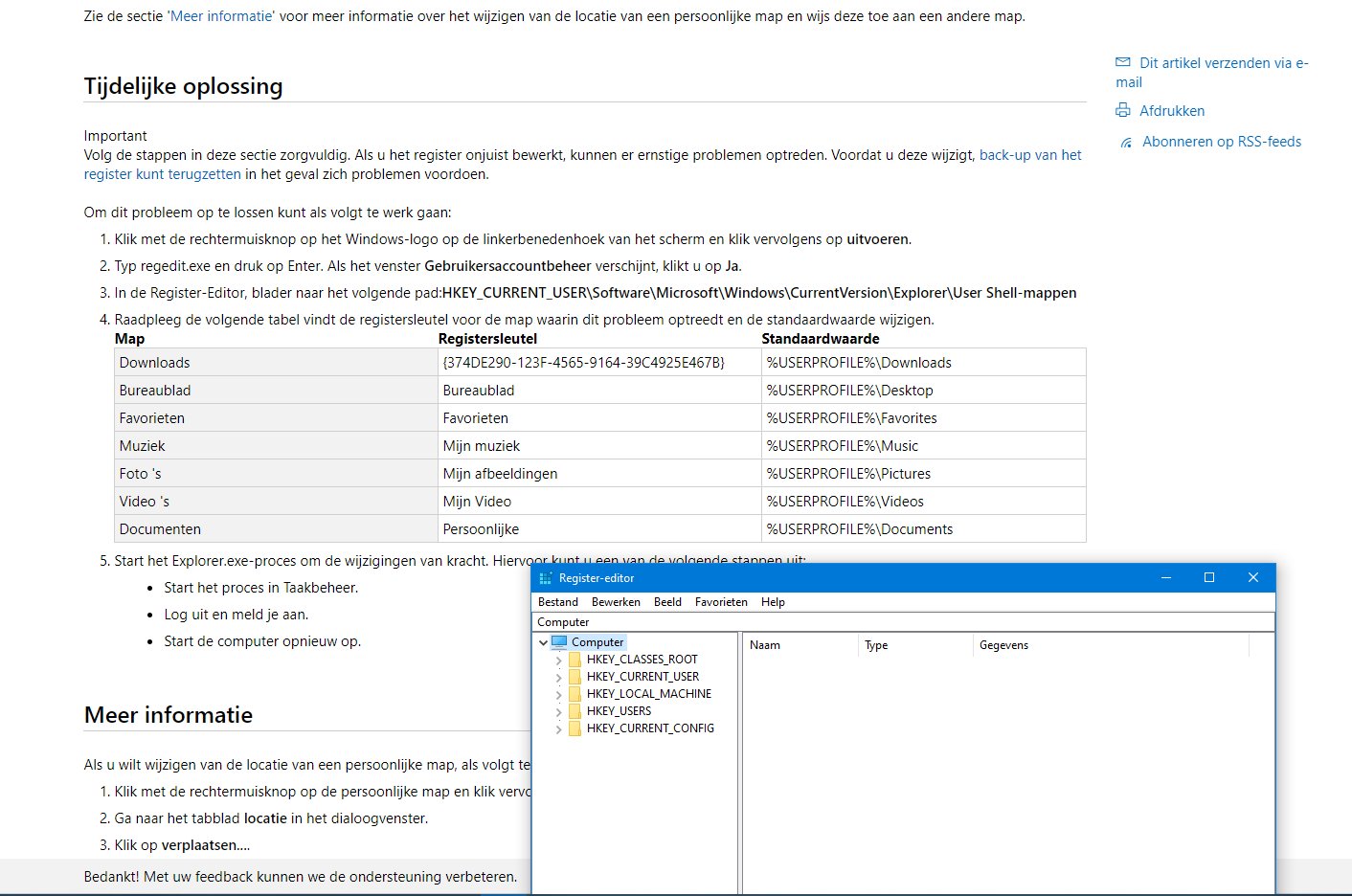
Task: Click the 'Mijn muziek' table cell
Action: (599, 446)
